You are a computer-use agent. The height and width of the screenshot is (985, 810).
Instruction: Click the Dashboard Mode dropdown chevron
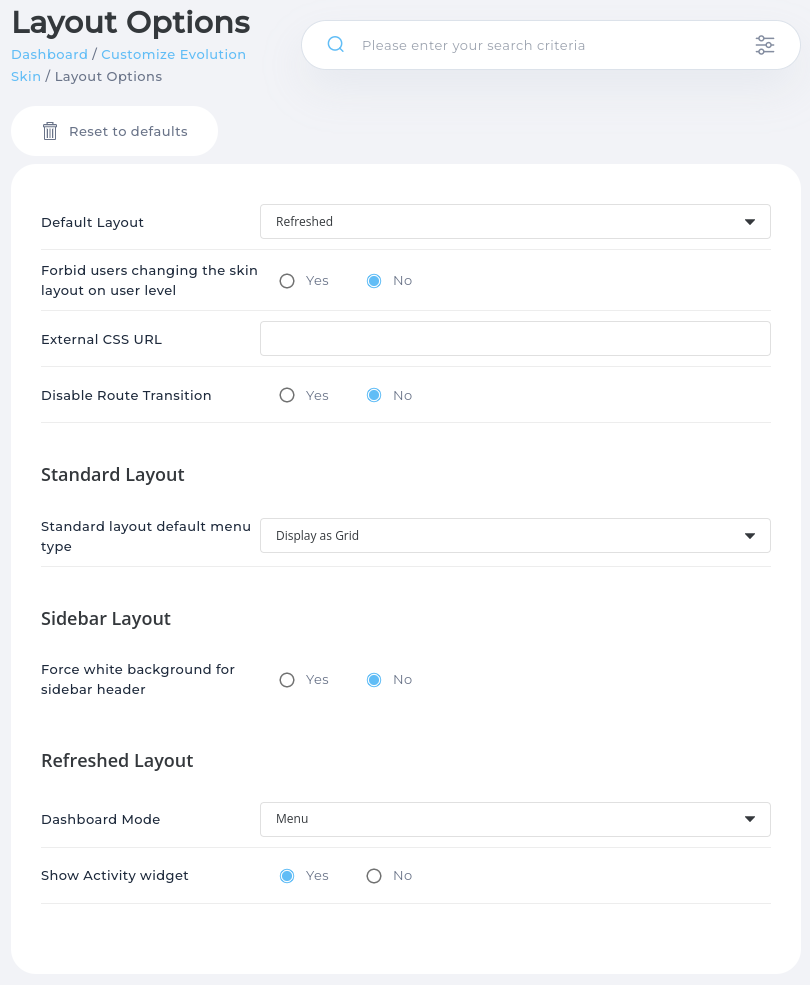click(749, 819)
